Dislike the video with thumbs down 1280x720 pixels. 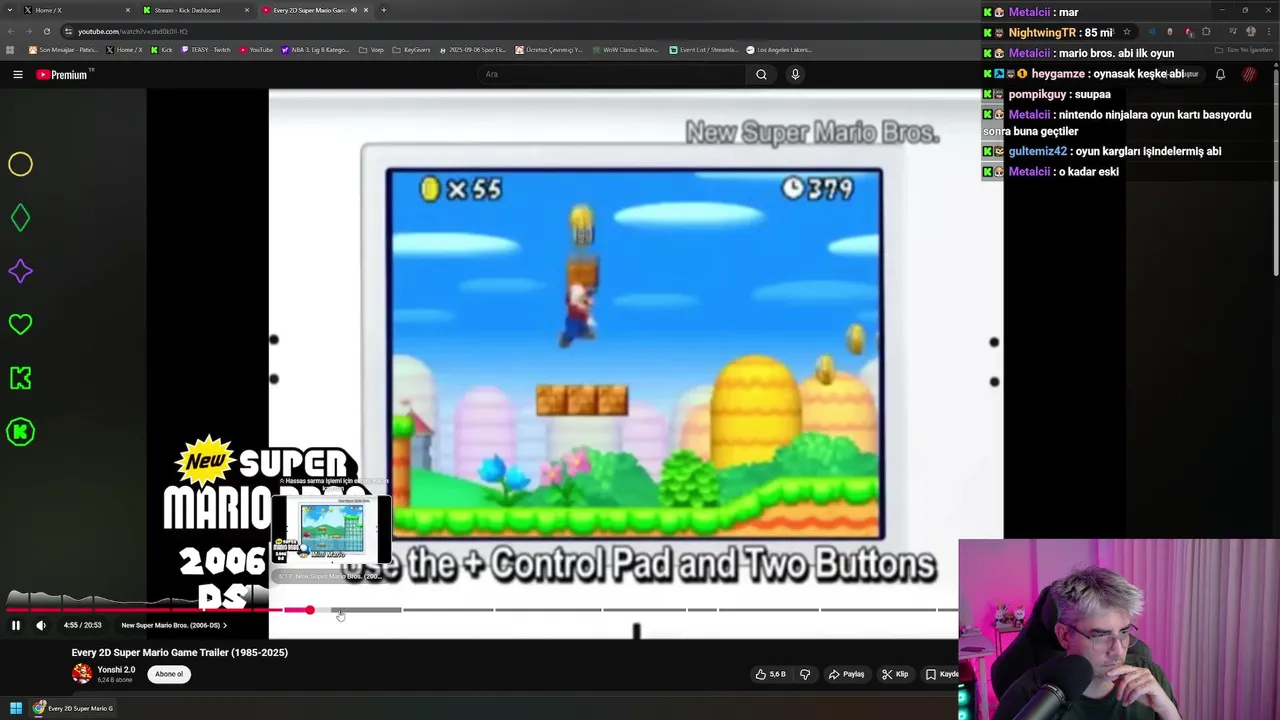[x=805, y=674]
